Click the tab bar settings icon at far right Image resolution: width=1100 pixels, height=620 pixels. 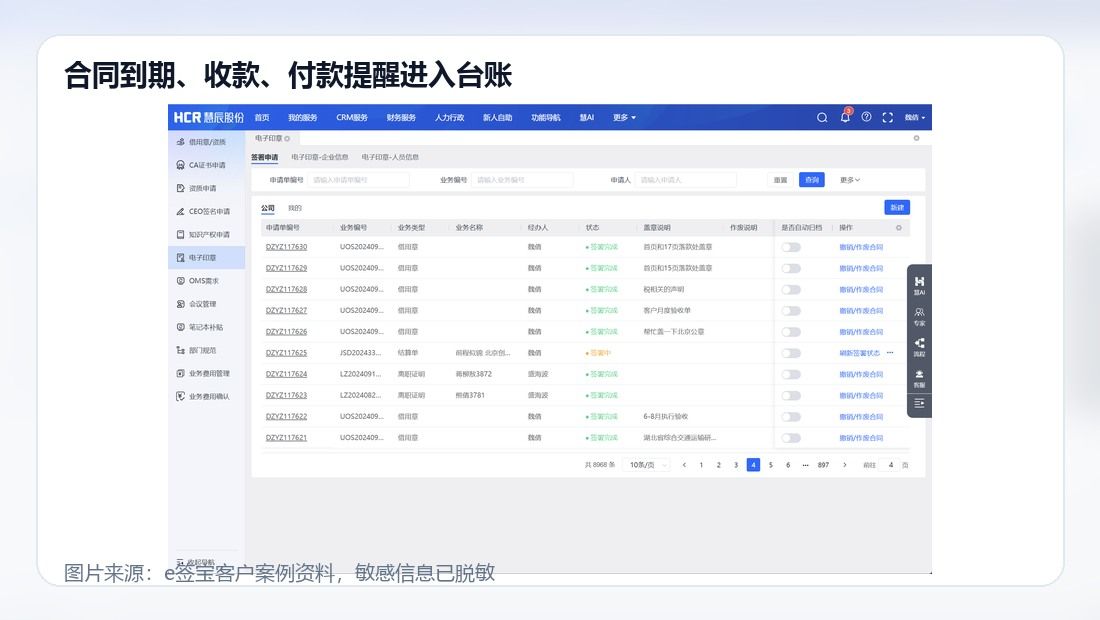point(916,138)
